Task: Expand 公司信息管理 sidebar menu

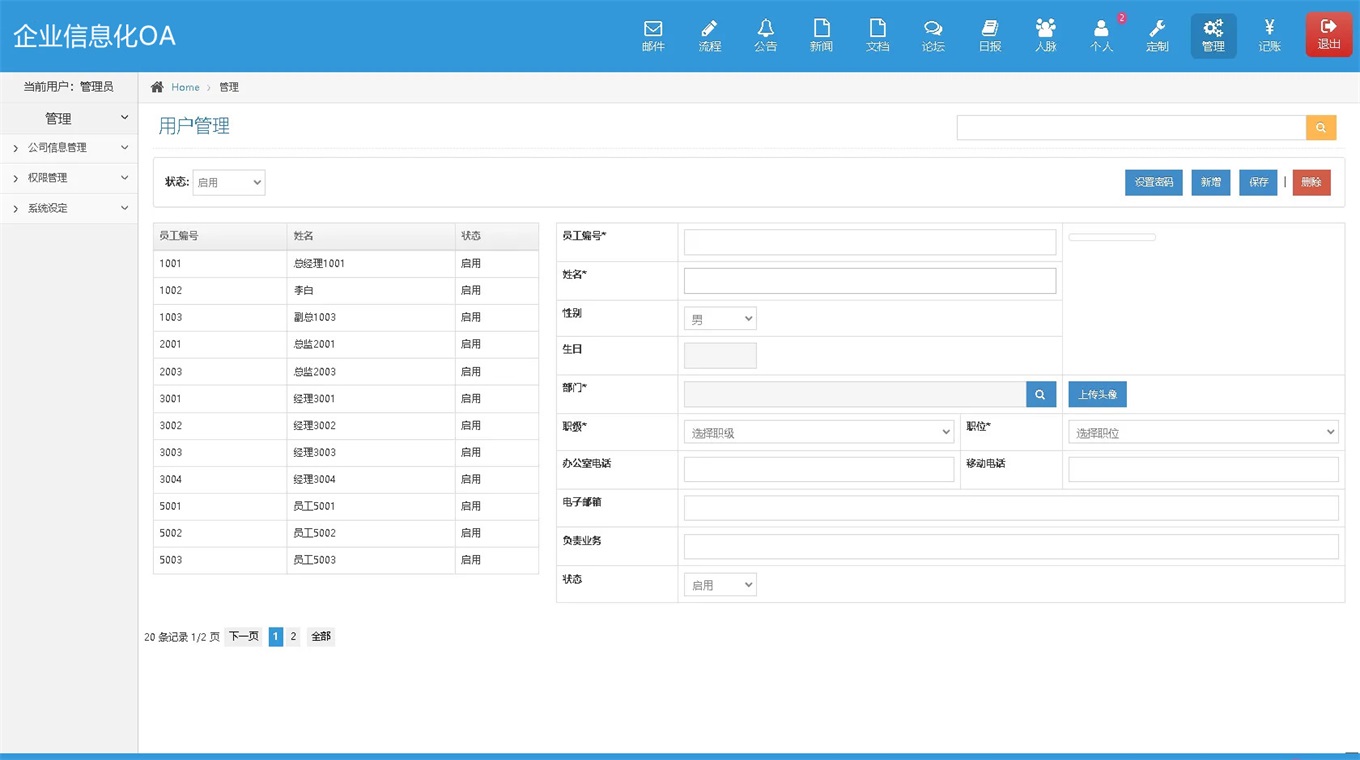Action: pos(69,148)
